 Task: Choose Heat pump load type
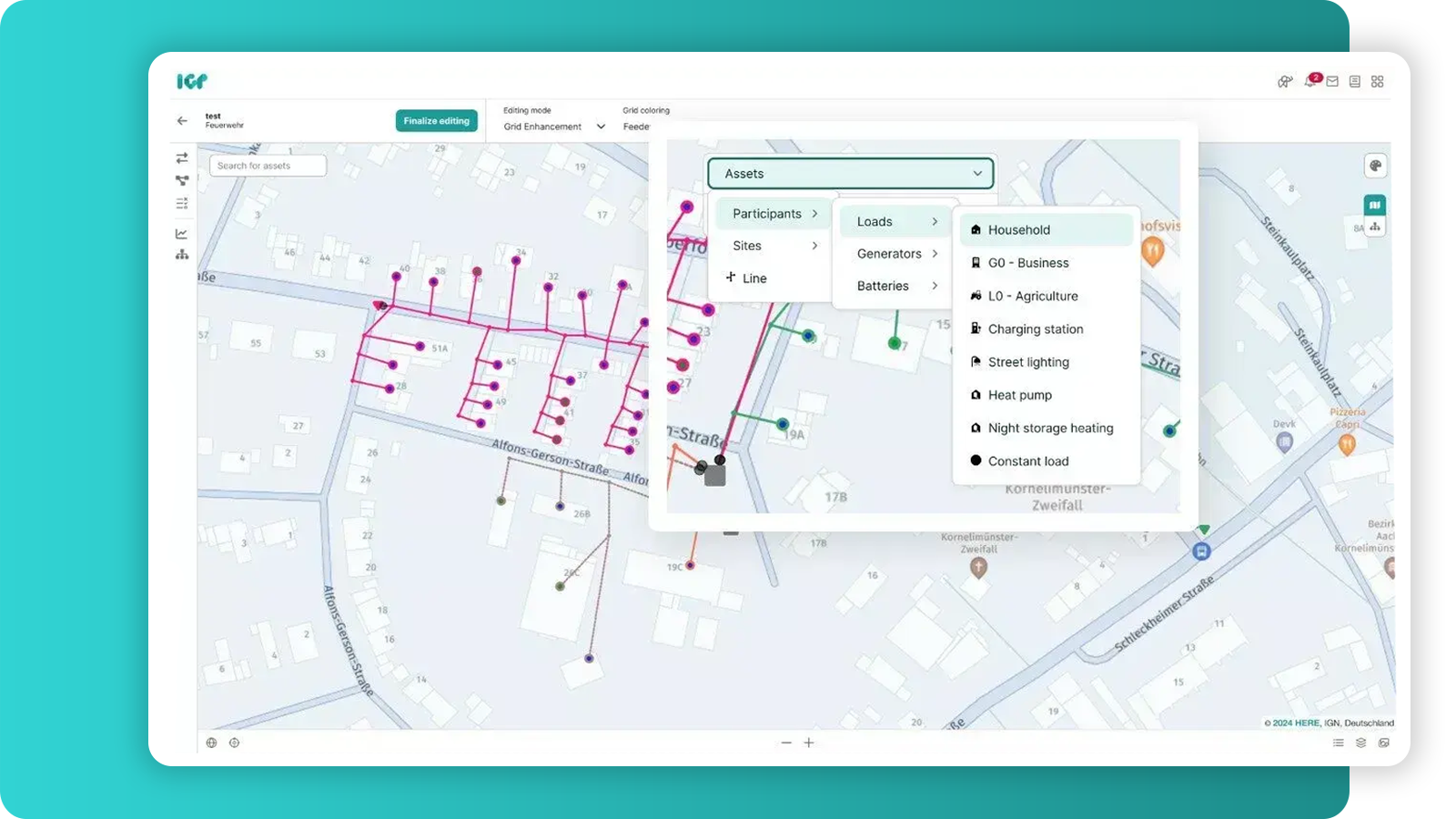1046,395
